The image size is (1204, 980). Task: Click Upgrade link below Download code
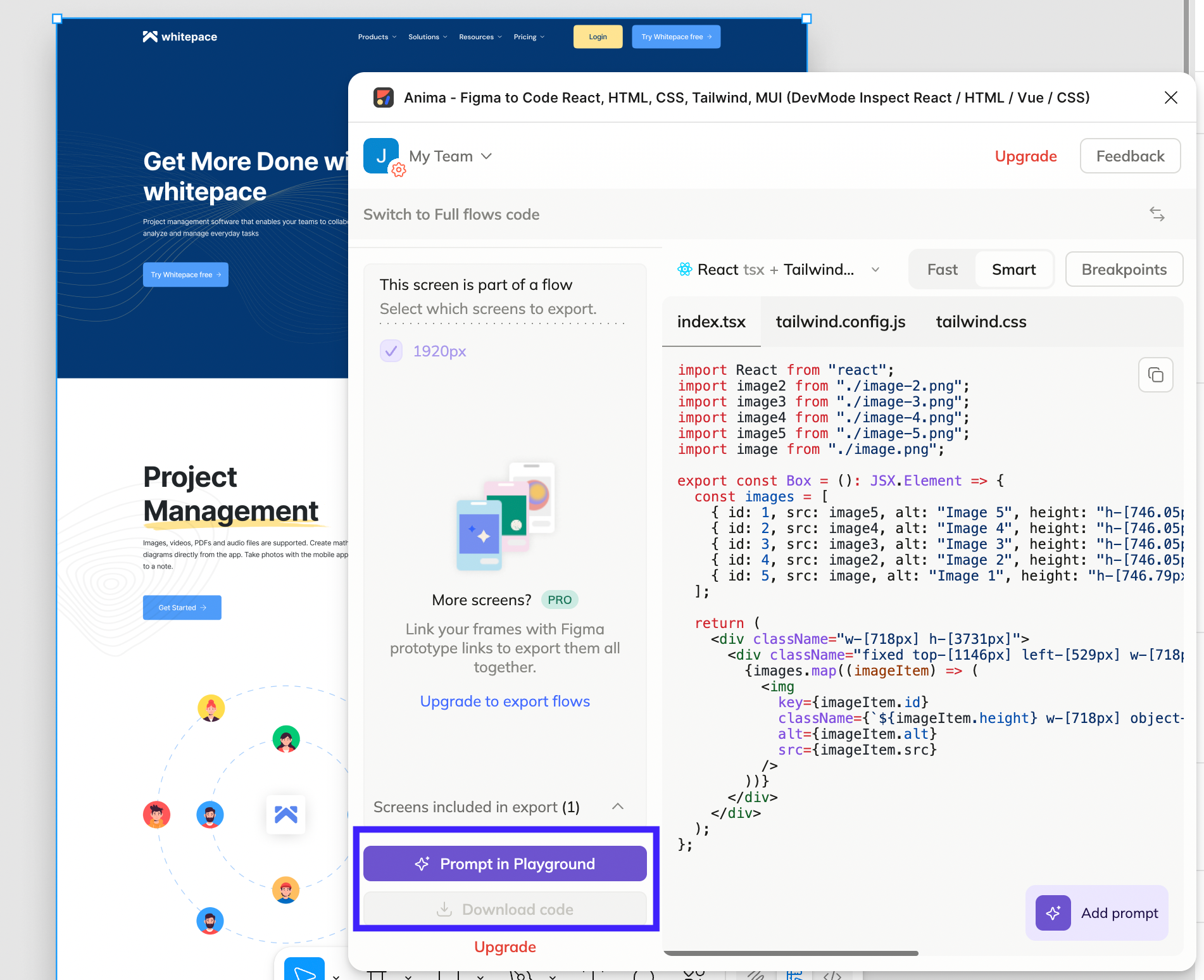click(x=505, y=946)
